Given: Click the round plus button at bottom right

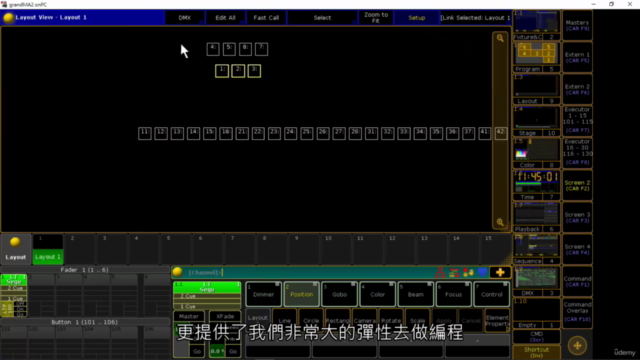Looking at the screenshot, I should point(577,346).
